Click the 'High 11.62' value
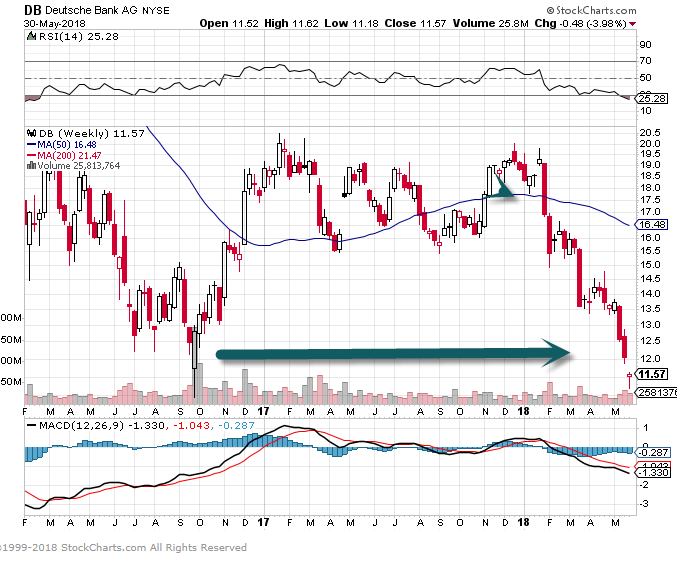The height and width of the screenshot is (569, 693). click(x=291, y=23)
